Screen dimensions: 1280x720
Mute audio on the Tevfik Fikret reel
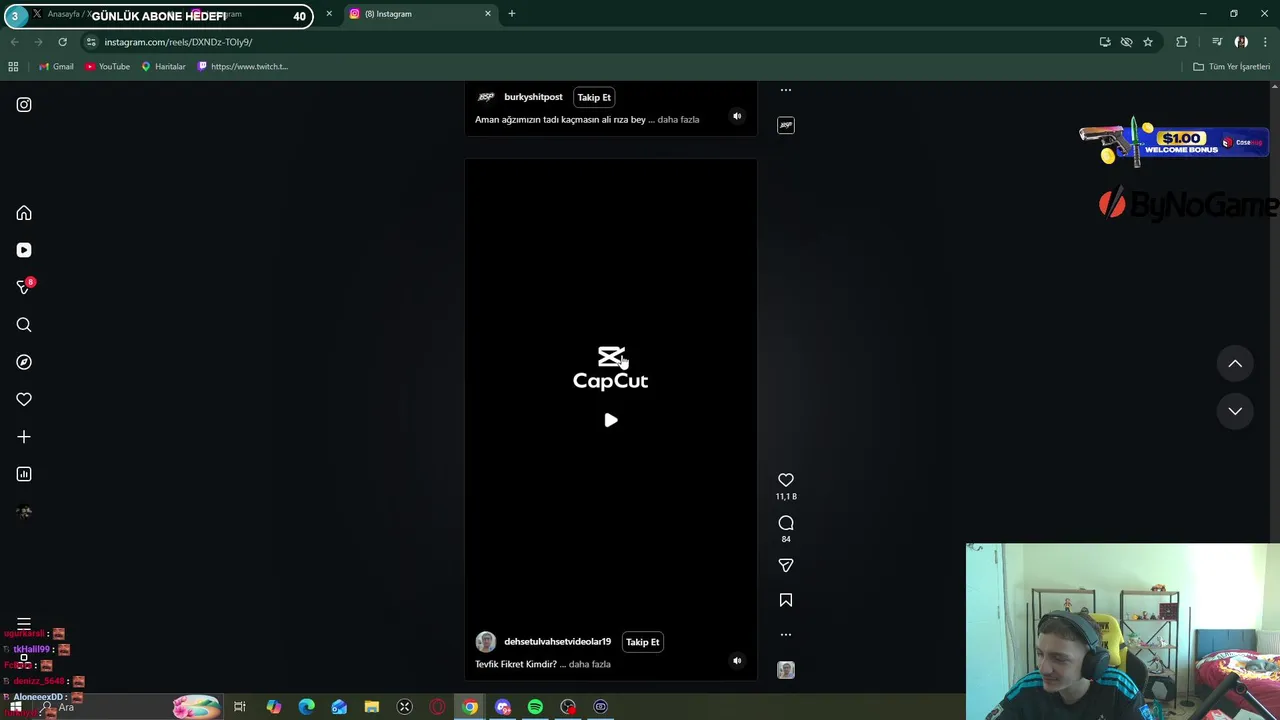[x=737, y=660]
